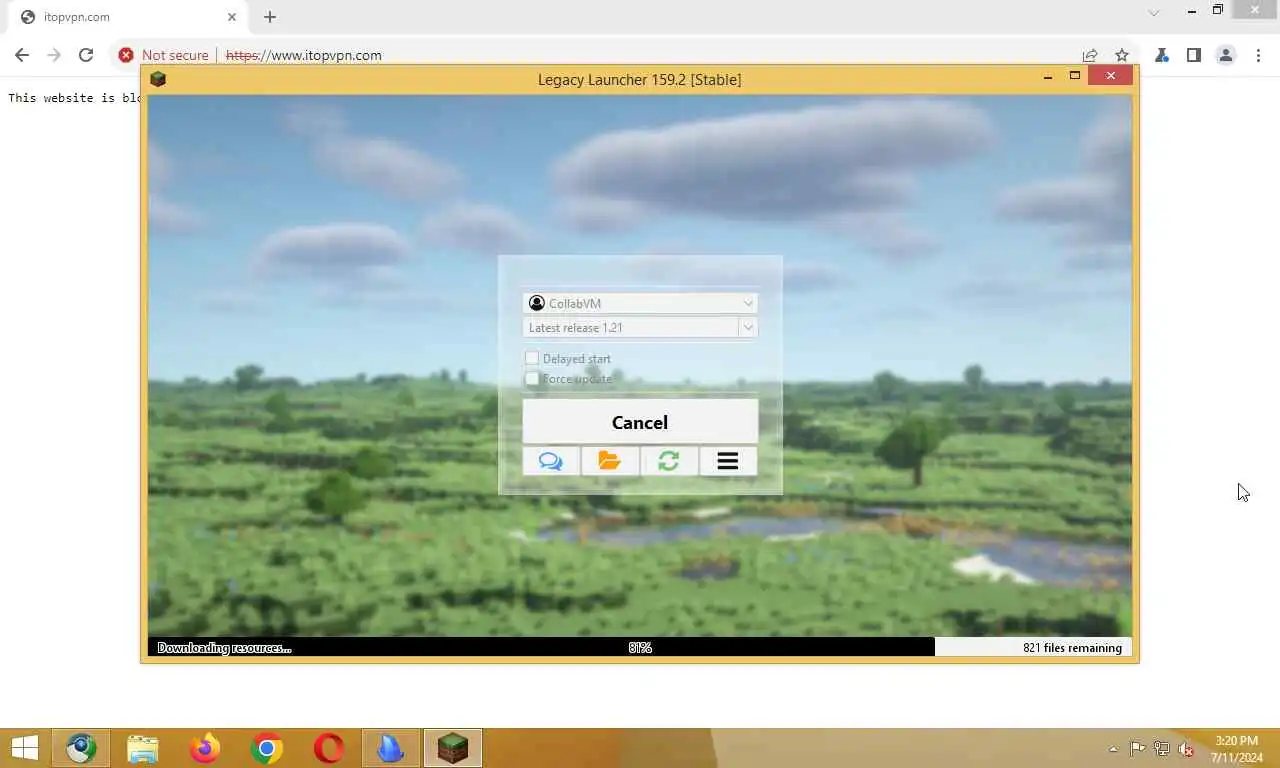Screen dimensions: 1280x768
Task: Open Chrome tab search chevron
Action: (1154, 13)
